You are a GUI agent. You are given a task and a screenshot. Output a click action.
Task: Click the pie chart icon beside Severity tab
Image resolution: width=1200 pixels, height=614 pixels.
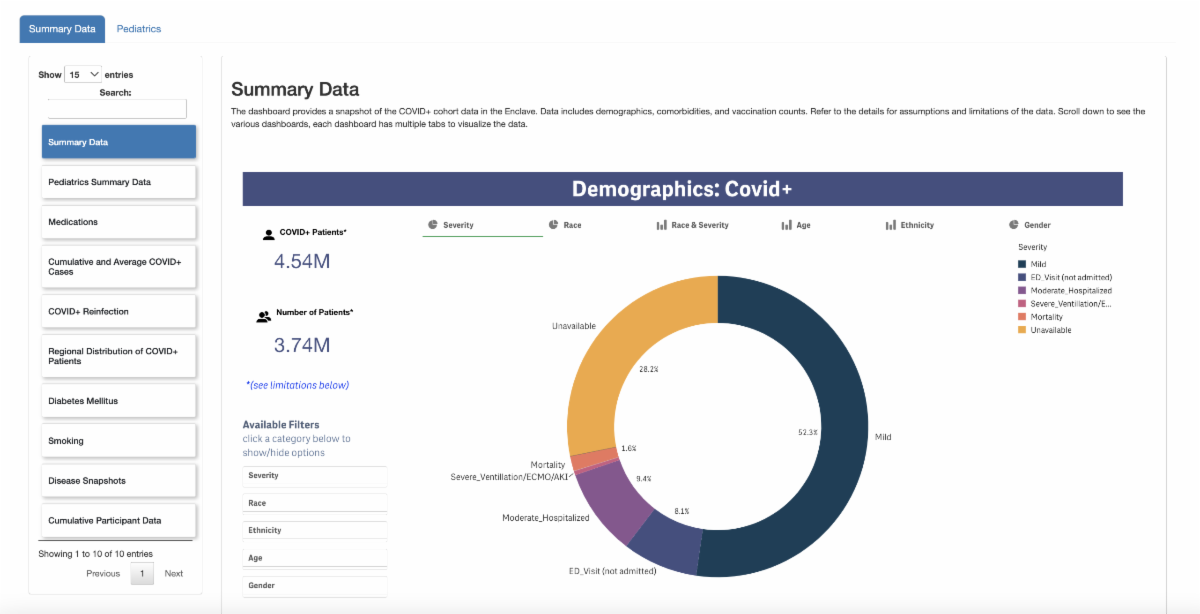(x=433, y=225)
